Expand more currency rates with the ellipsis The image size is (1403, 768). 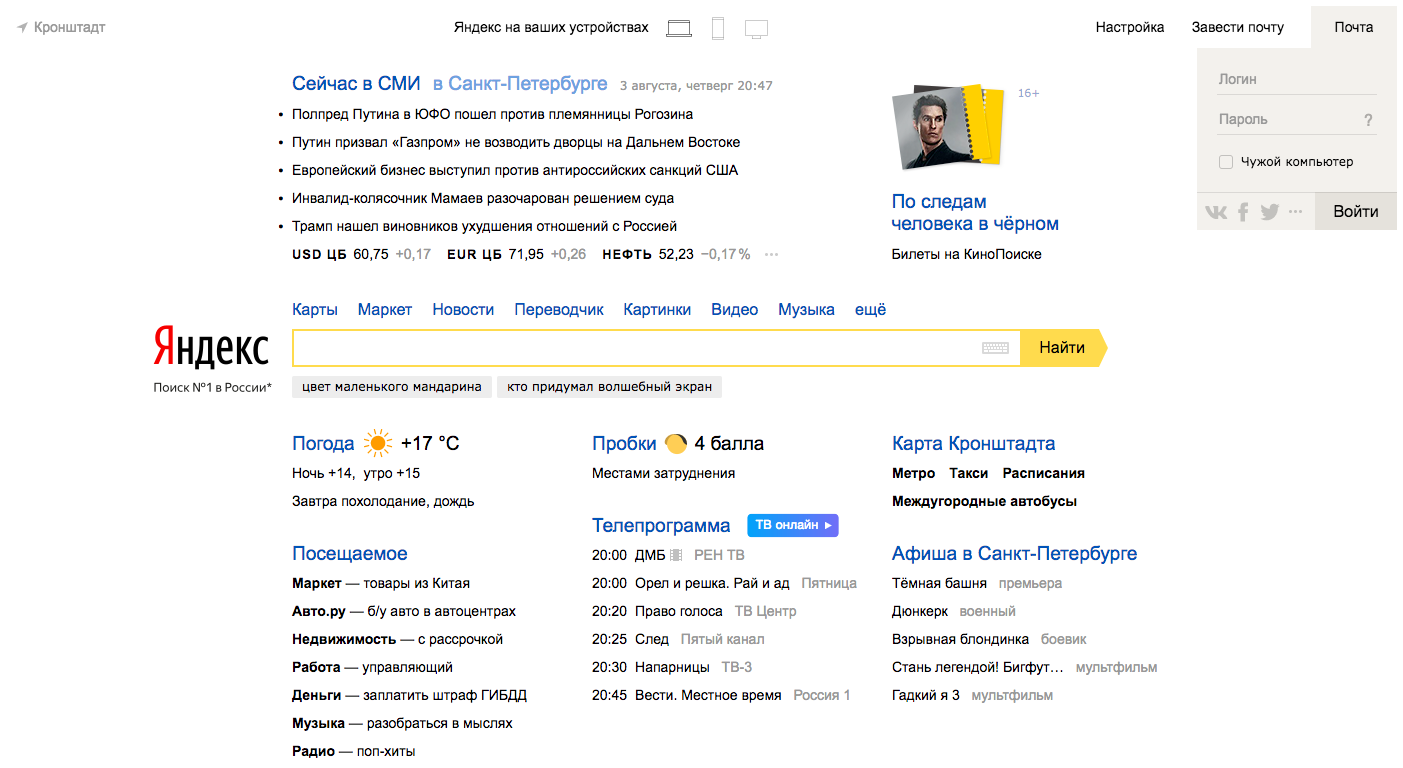click(771, 254)
